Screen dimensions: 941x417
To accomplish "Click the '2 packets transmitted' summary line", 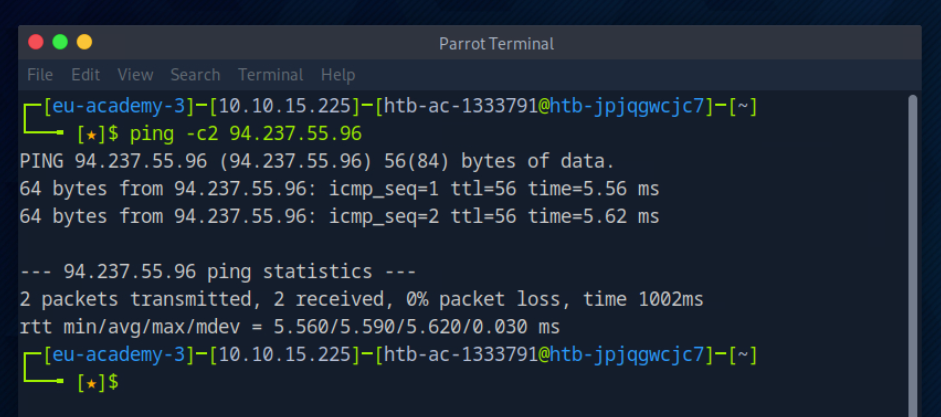I will tap(361, 299).
